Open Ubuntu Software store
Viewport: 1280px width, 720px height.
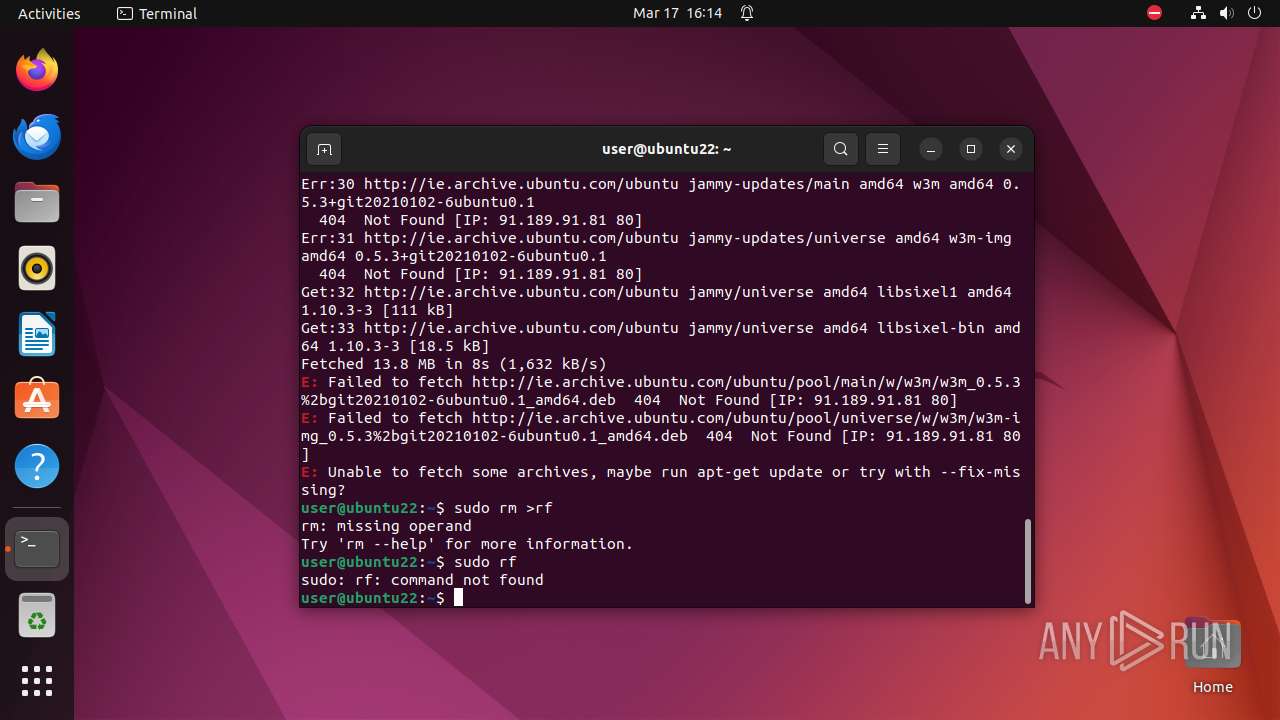(37, 401)
